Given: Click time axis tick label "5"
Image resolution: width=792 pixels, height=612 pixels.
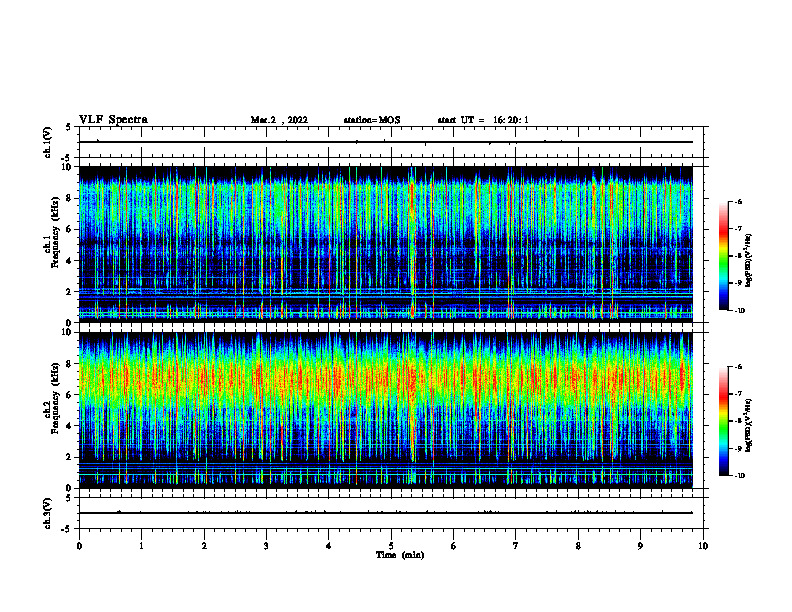Looking at the screenshot, I should coord(391,546).
